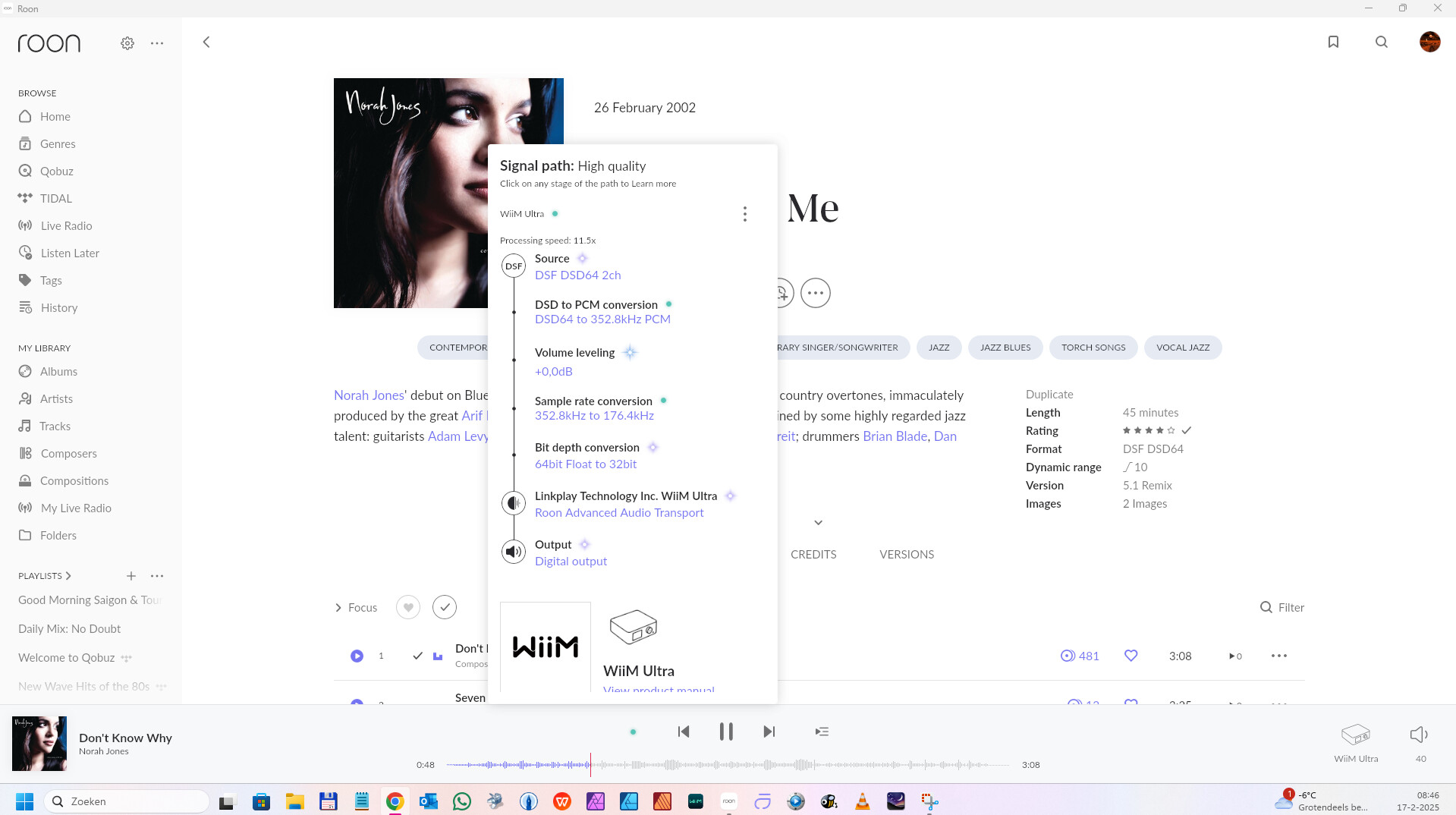Image resolution: width=1456 pixels, height=815 pixels.
Task: Select the VOCAL JAZZ genre tag
Action: 1183,348
